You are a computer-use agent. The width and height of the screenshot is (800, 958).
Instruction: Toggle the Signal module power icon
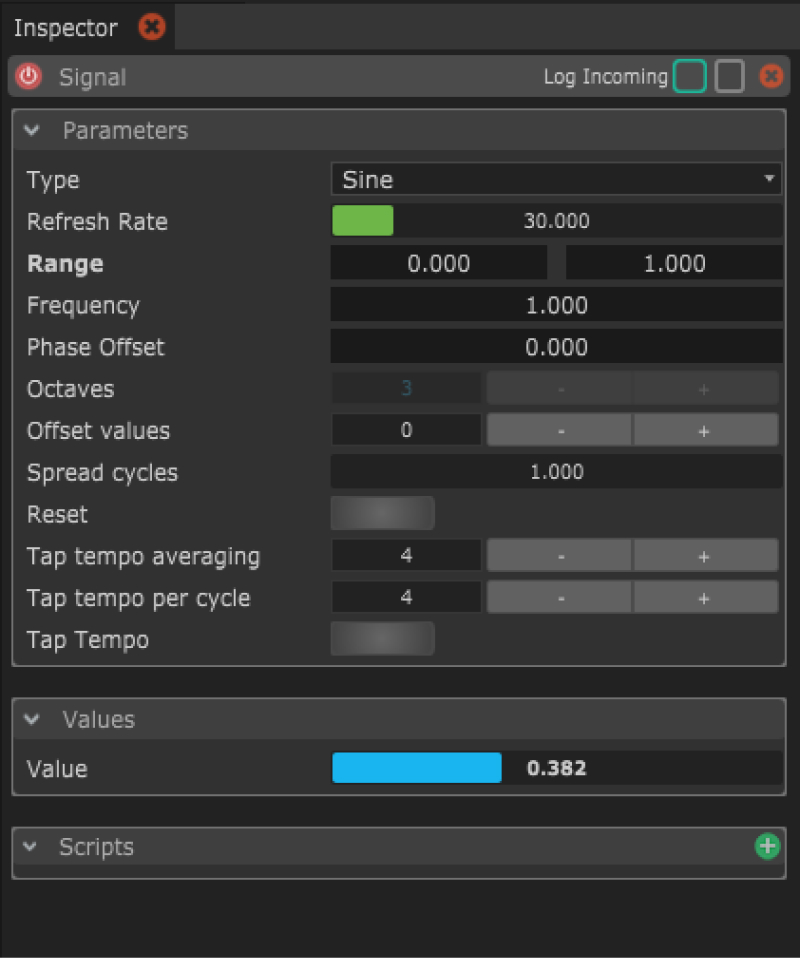[x=29, y=76]
